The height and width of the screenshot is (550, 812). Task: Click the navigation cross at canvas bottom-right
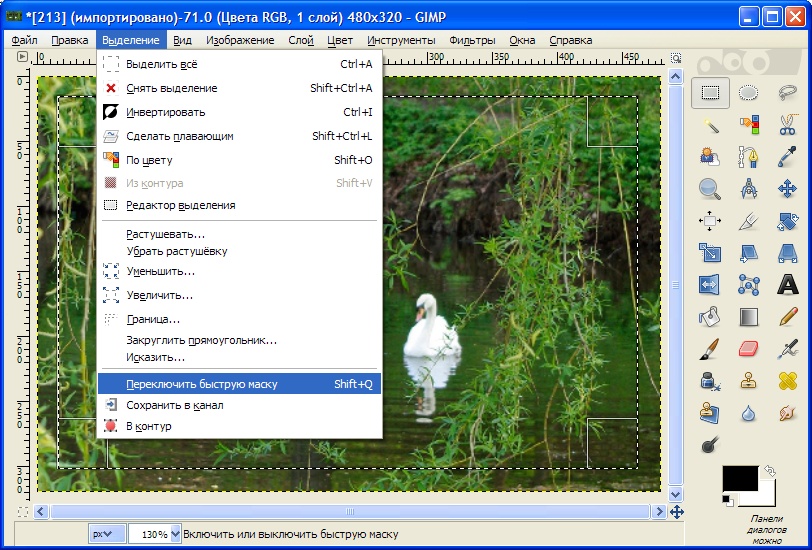point(677,512)
